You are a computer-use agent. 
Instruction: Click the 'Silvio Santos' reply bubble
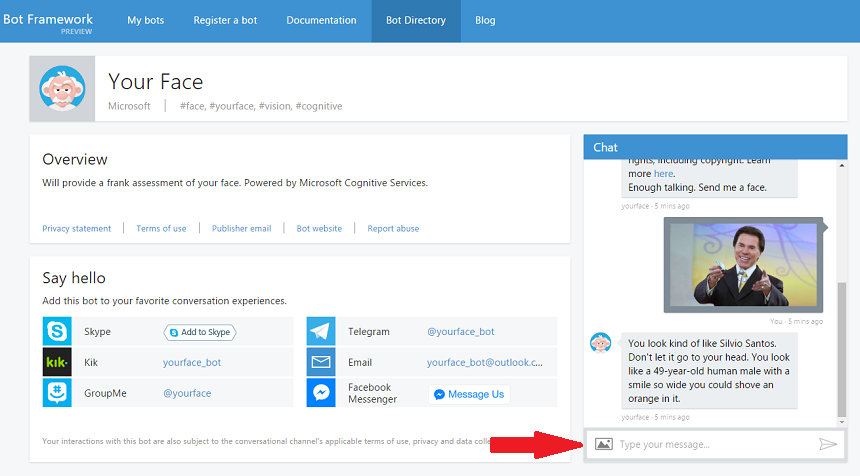[709, 371]
